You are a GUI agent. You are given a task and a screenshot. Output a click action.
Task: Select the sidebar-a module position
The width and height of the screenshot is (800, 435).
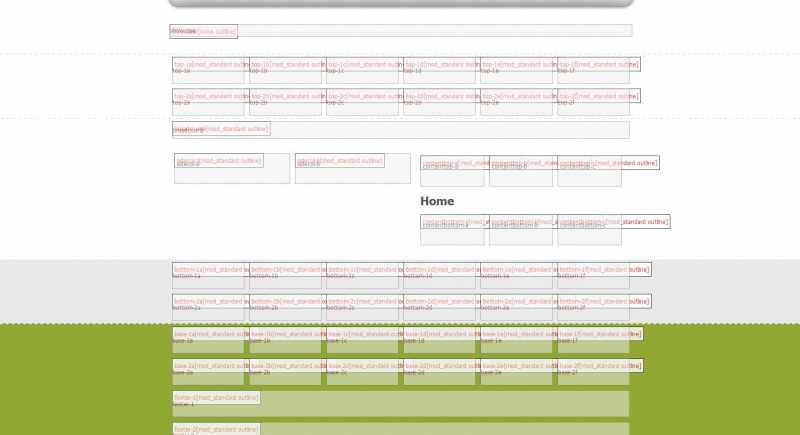tap(232, 168)
